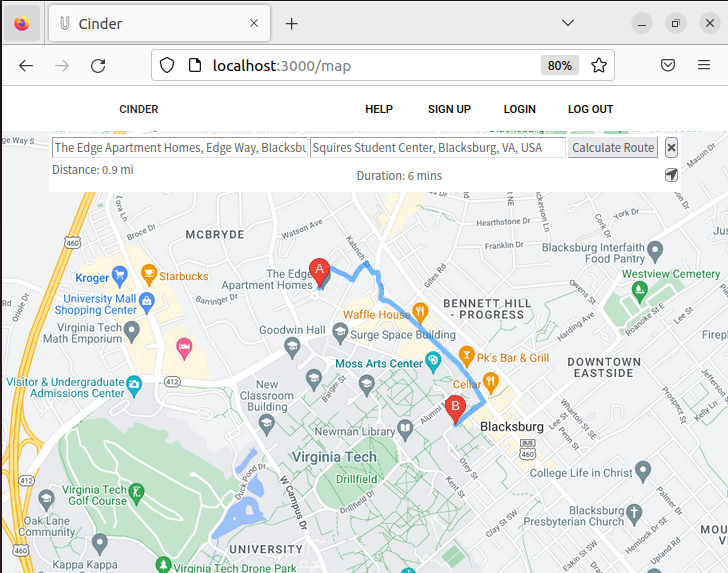This screenshot has width=728, height=573.
Task: Open a new browser tab
Action: click(291, 24)
